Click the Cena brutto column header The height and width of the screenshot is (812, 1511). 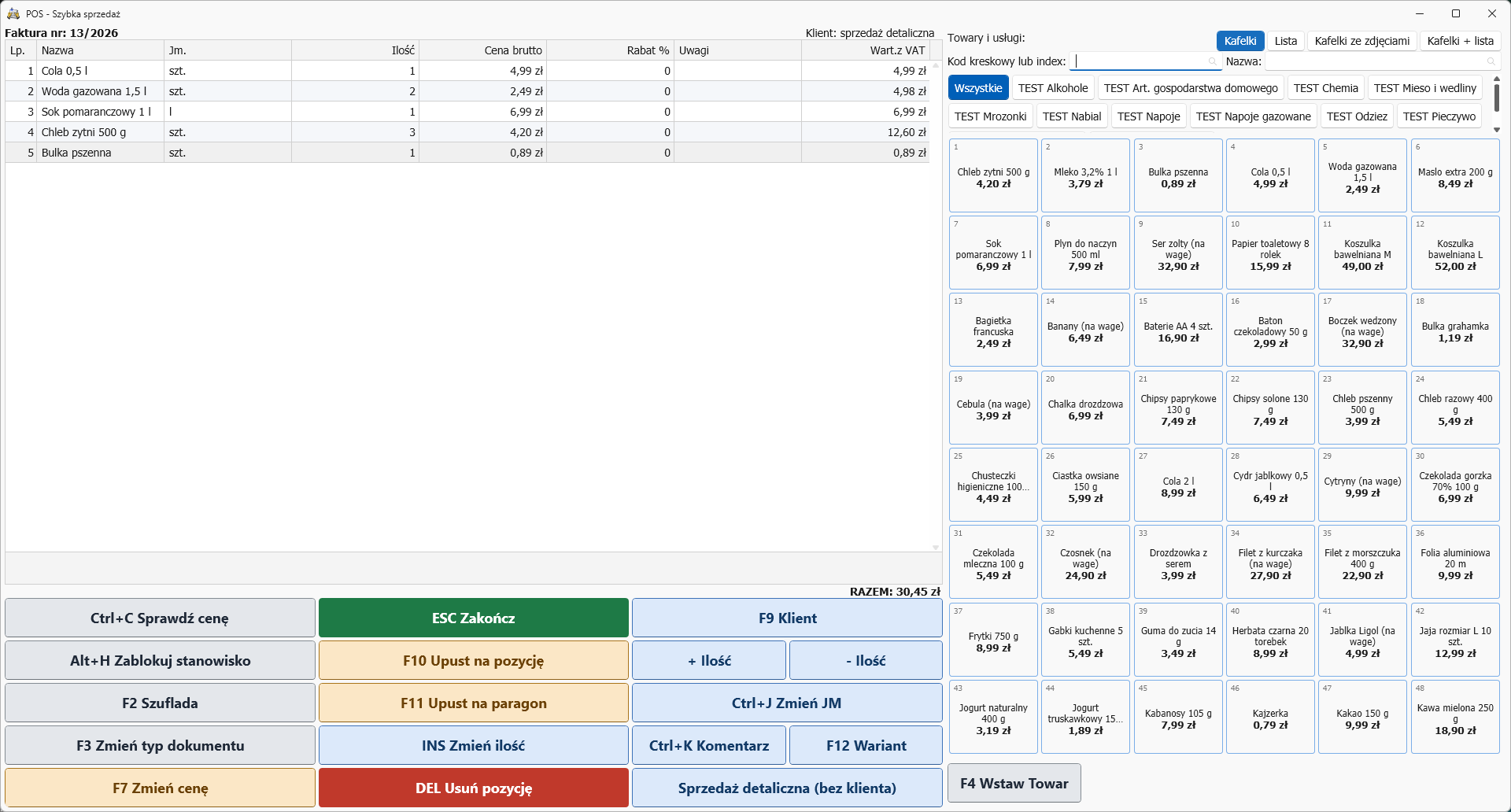[482, 50]
